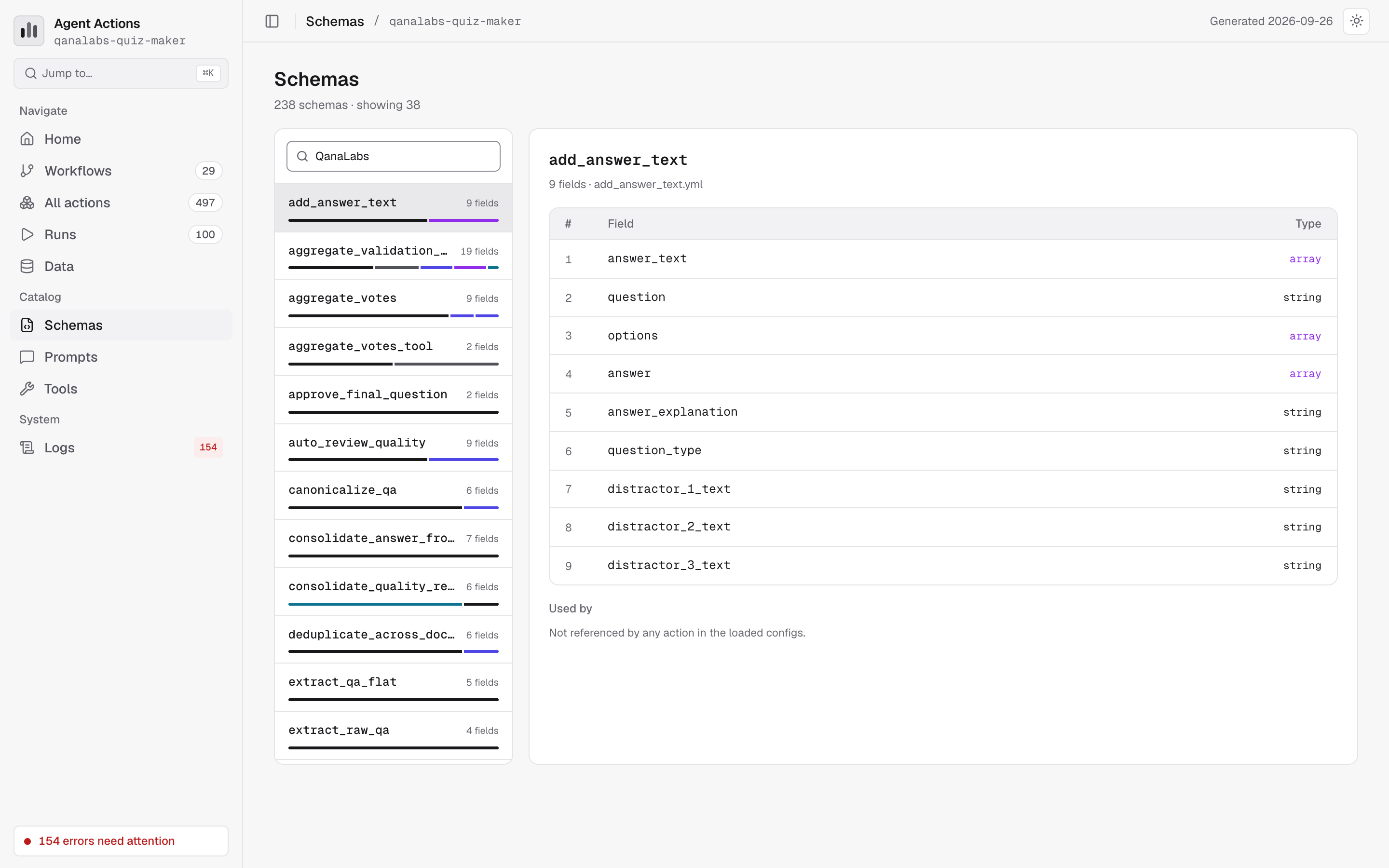The height and width of the screenshot is (868, 1389).
Task: Click the distractor_1_text field
Action: (x=668, y=489)
